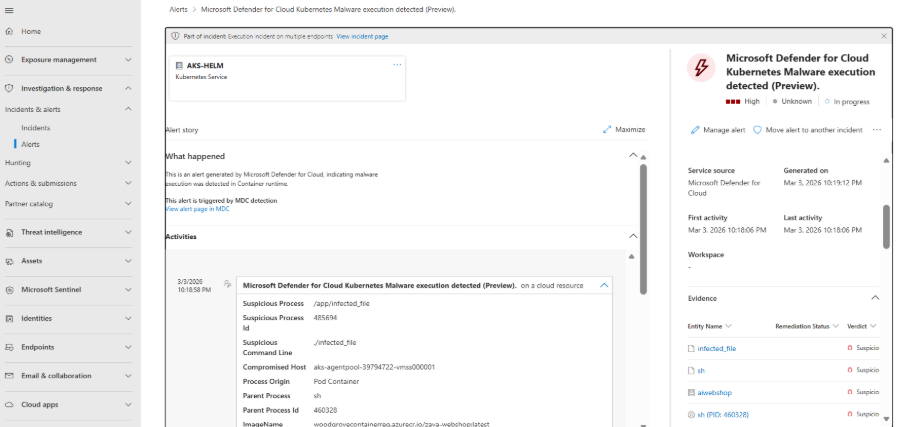Image resolution: width=901 pixels, height=427 pixels.
Task: Click the infected_file file icon
Action: coord(691,348)
